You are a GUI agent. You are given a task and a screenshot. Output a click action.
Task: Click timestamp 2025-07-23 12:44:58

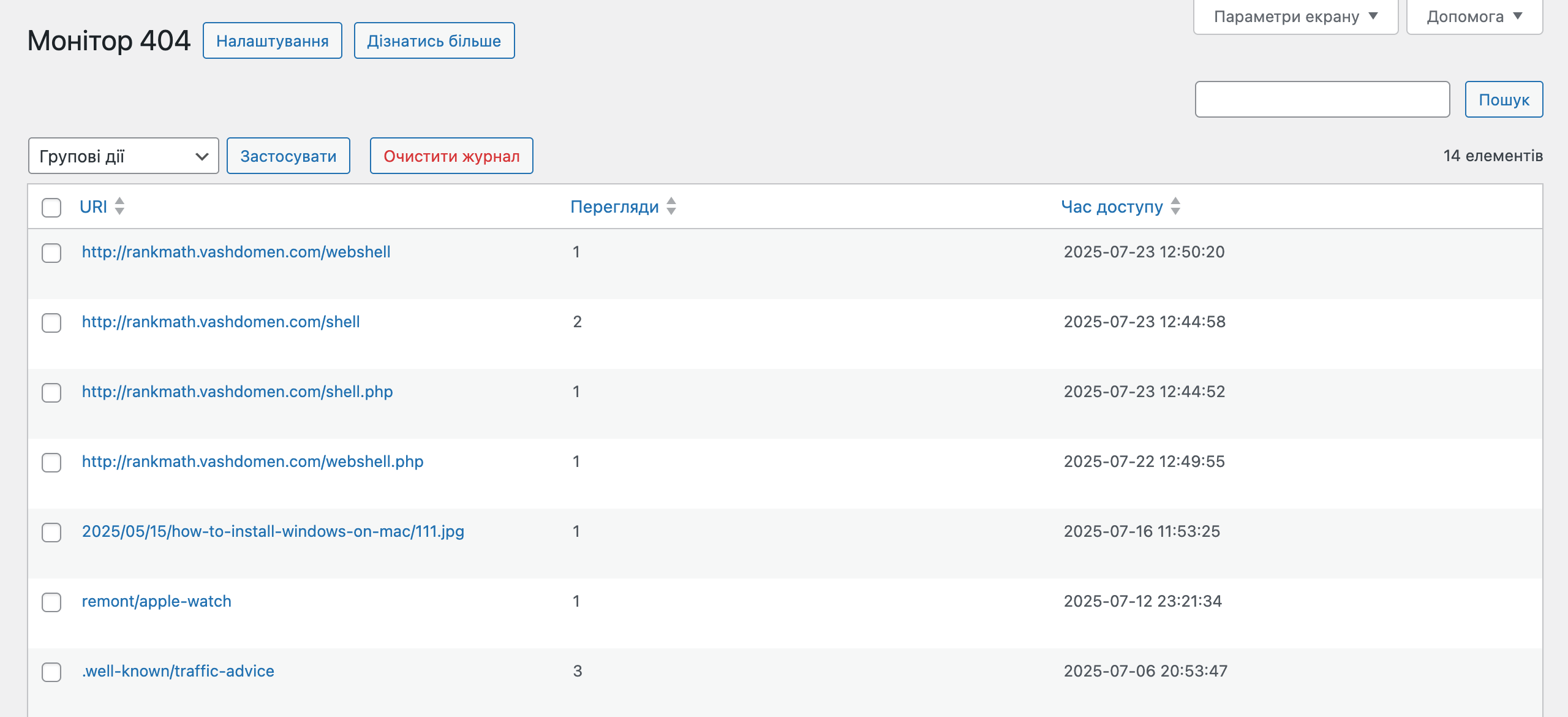coord(1145,322)
